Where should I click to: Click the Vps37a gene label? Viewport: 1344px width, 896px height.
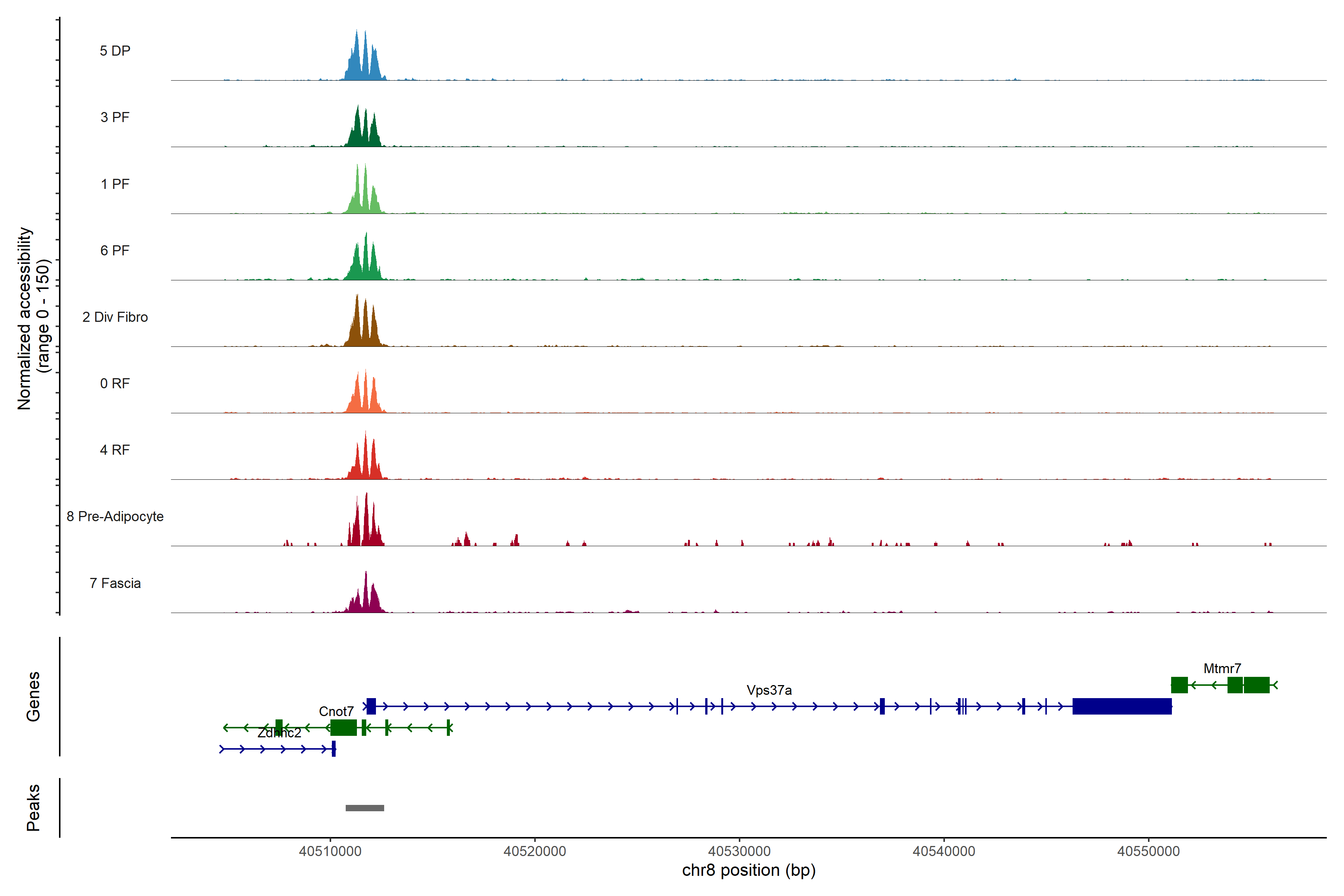769,690
